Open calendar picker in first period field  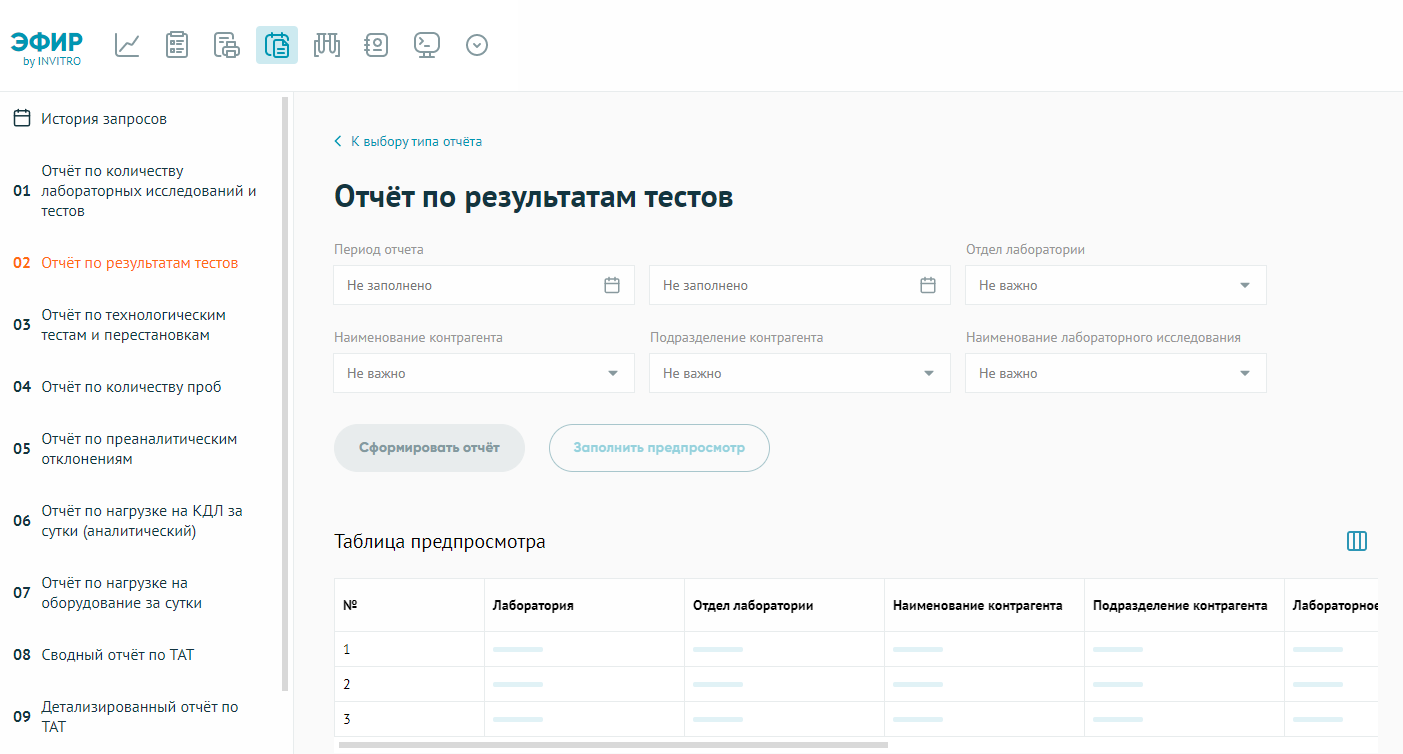click(612, 285)
